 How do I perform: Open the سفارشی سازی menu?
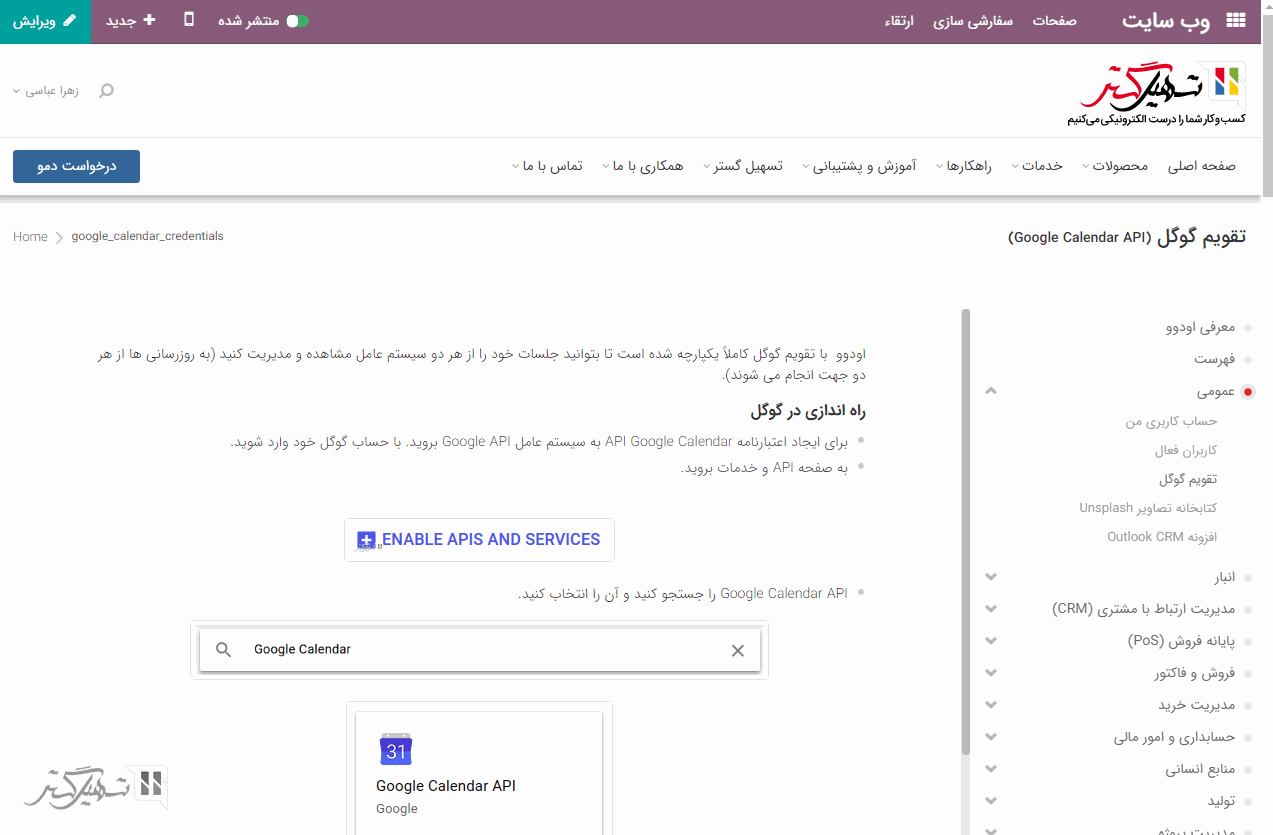[973, 20]
